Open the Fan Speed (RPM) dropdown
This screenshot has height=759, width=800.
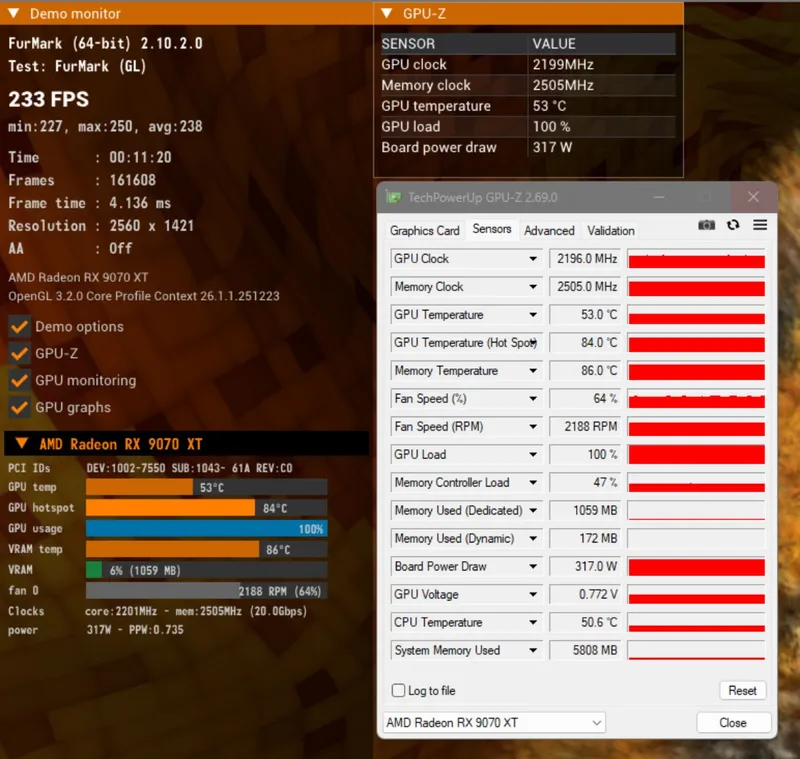[x=533, y=426]
